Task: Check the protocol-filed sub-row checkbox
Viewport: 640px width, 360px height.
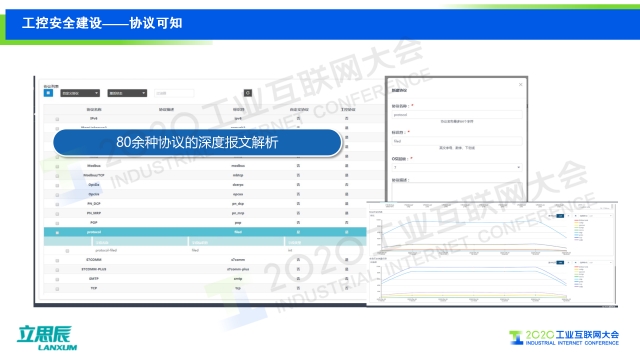Action: click(x=67, y=251)
